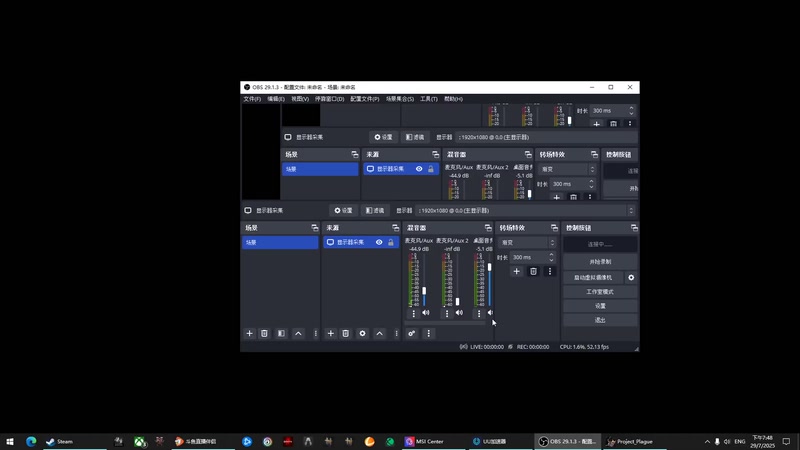Click 开始录制 to start recording
Viewport: 800px width, 450px height.
(x=600, y=262)
